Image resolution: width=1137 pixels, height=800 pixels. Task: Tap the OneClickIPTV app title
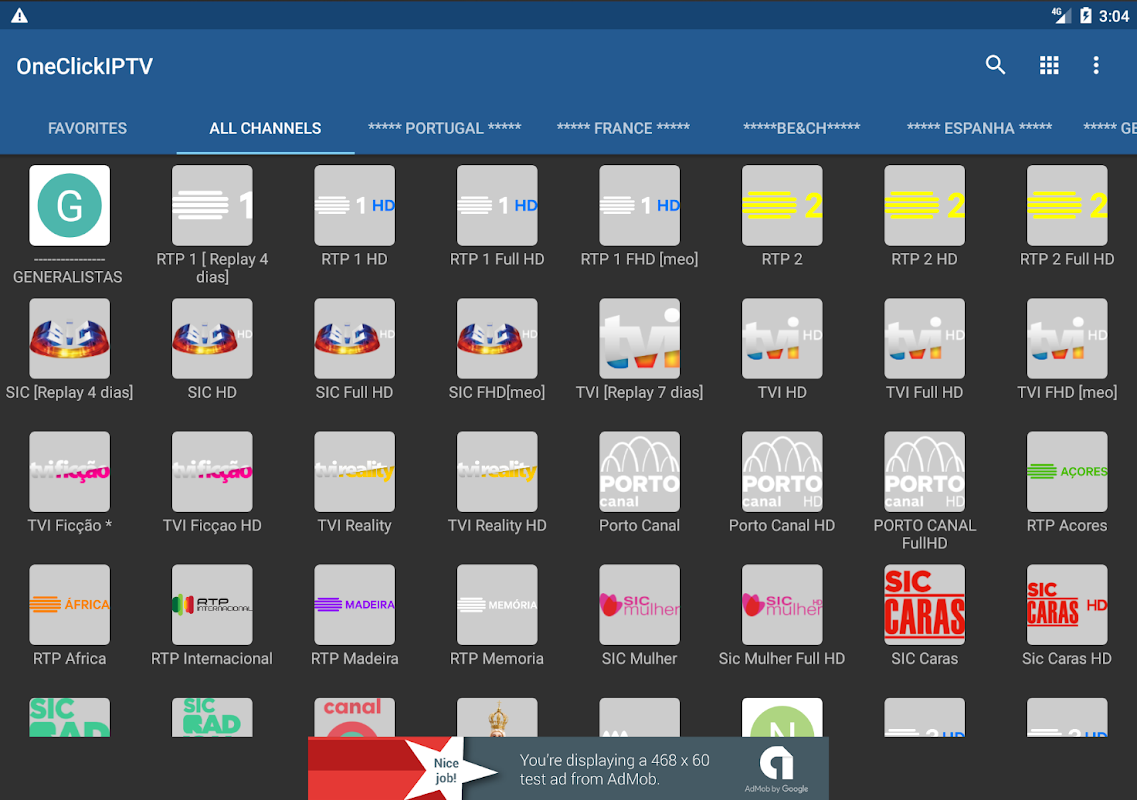pyautogui.click(x=84, y=66)
